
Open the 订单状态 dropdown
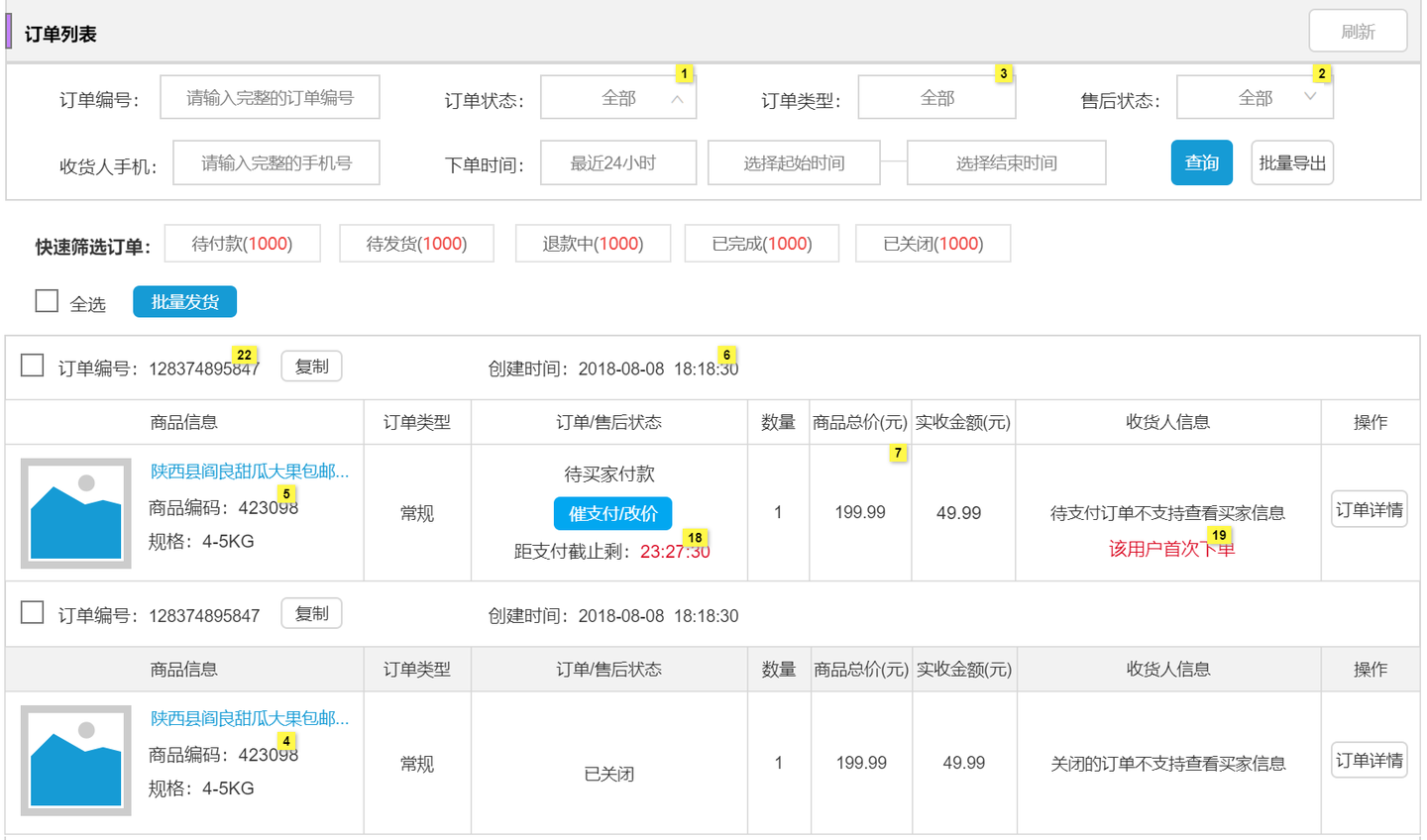(618, 97)
